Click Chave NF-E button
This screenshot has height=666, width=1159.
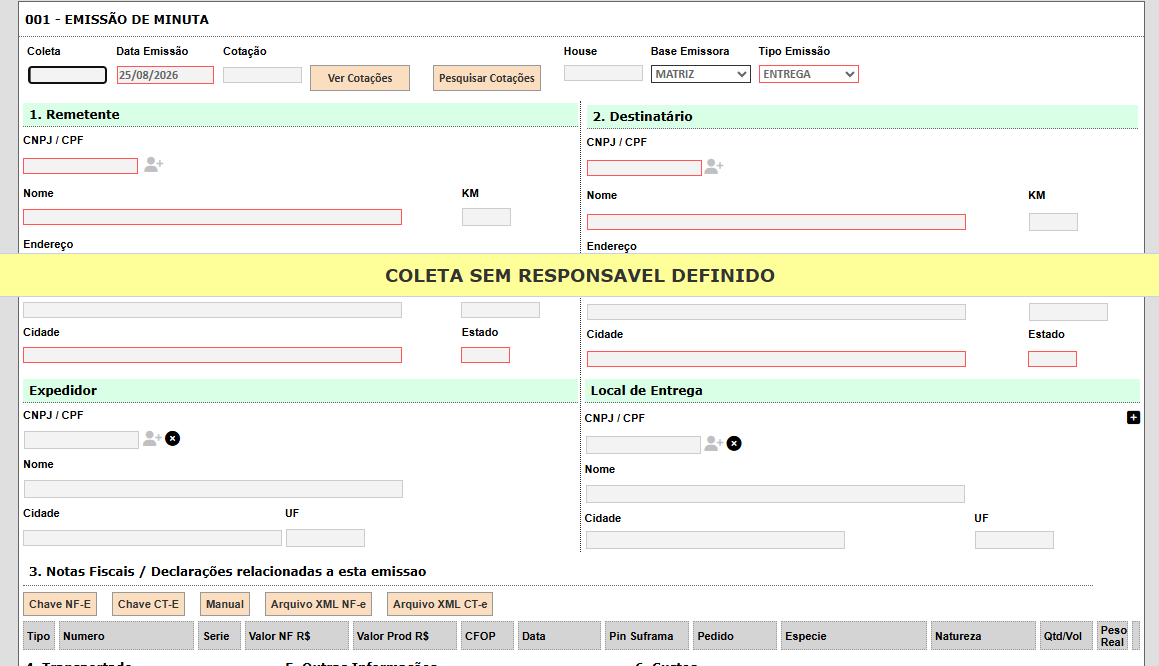point(60,605)
